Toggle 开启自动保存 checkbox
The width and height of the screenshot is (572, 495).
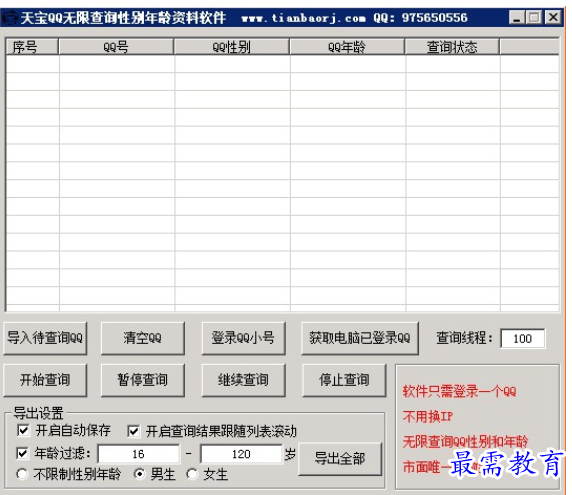pos(23,430)
